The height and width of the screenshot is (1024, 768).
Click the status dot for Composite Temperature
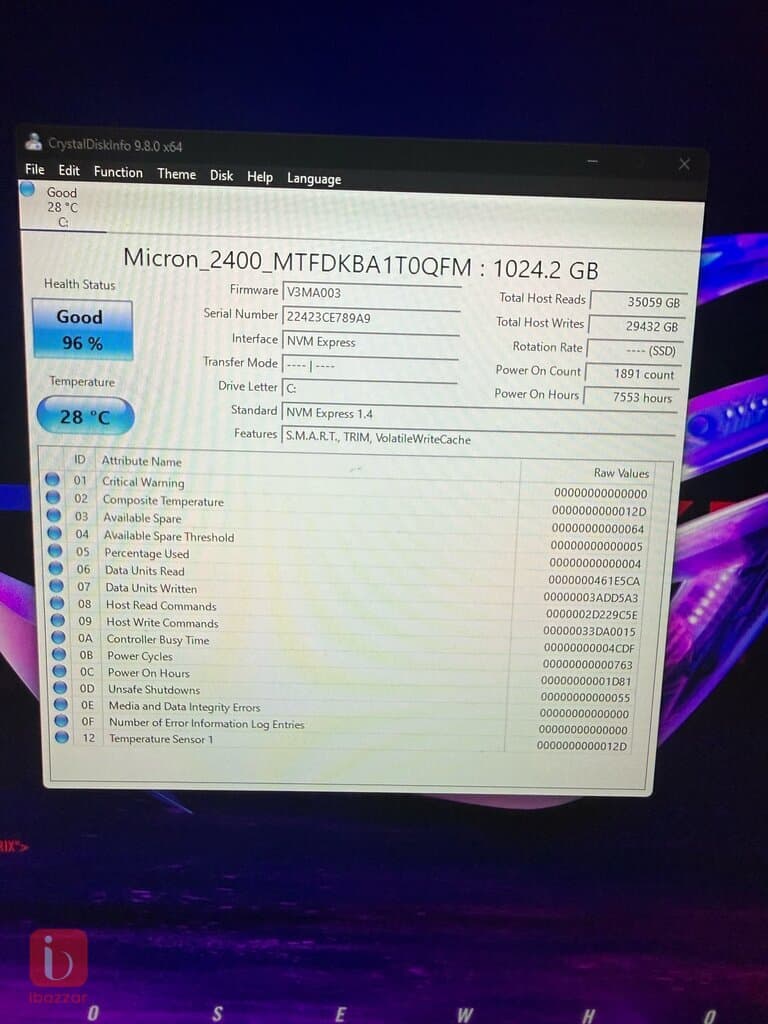54,498
